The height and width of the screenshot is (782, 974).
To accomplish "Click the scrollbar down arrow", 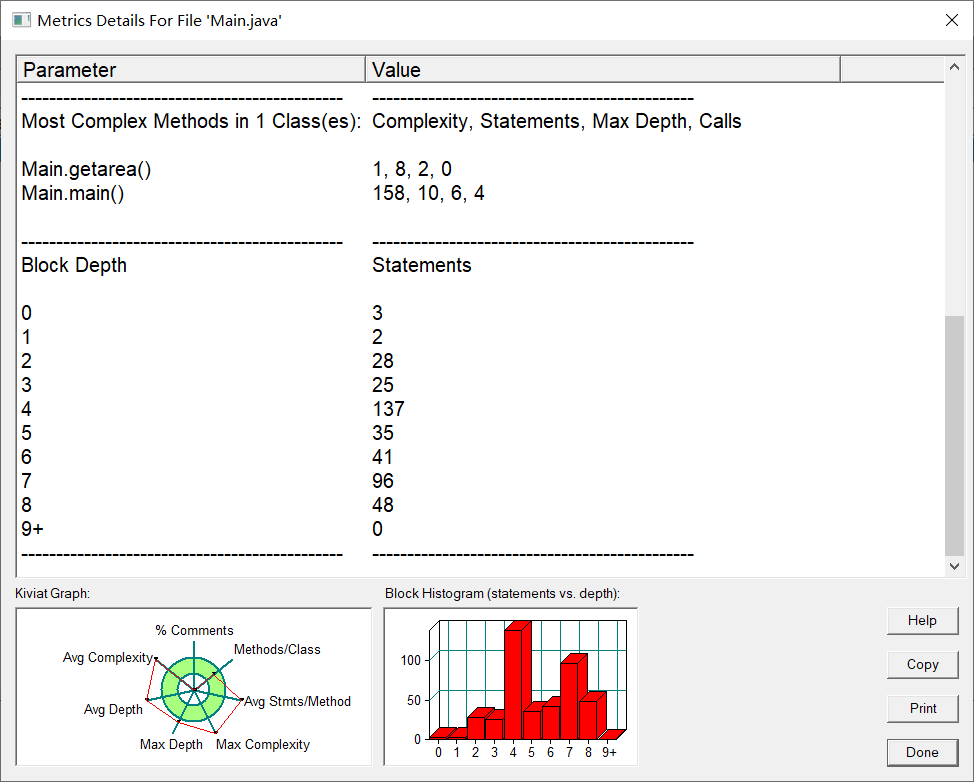I will point(955,566).
